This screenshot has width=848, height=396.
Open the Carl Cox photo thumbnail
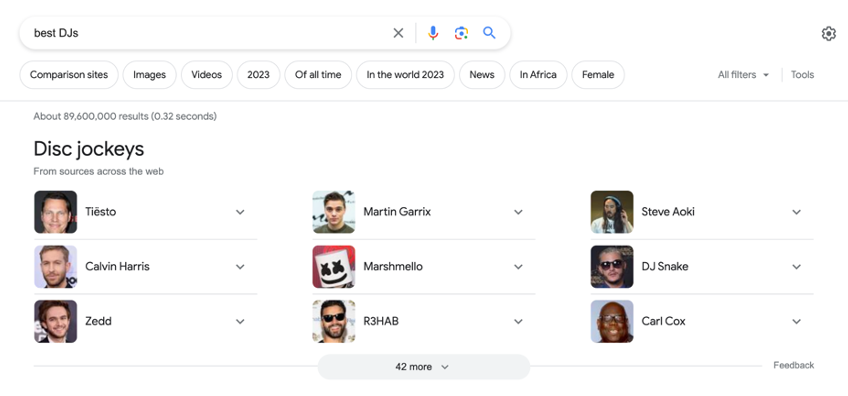612,321
